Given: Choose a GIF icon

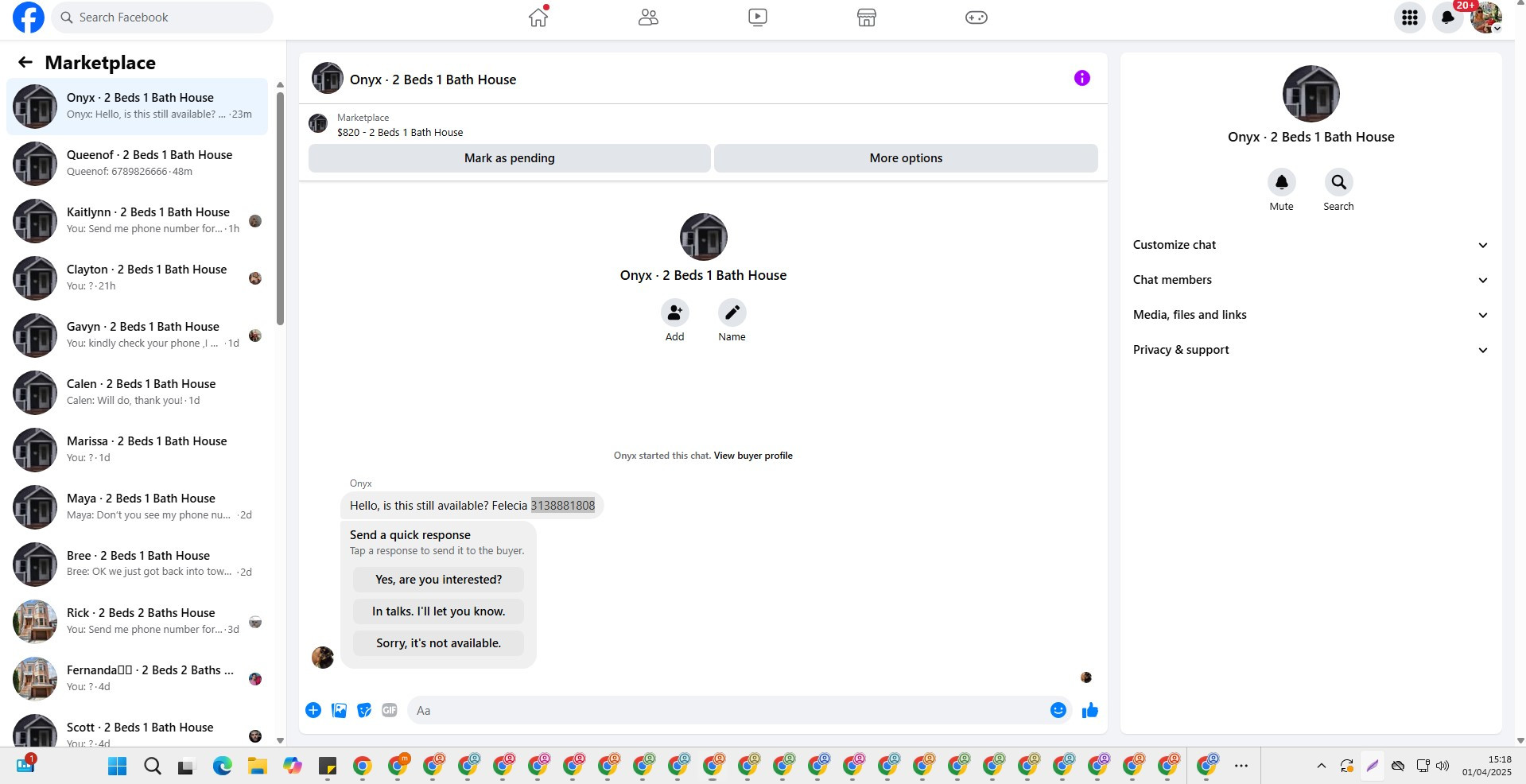Looking at the screenshot, I should 390,710.
